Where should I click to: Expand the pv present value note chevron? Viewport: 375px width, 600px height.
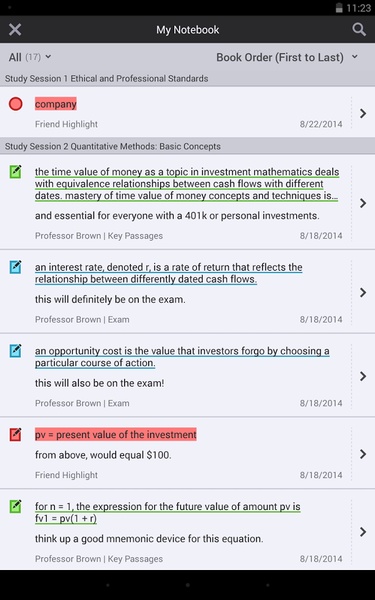point(363,454)
